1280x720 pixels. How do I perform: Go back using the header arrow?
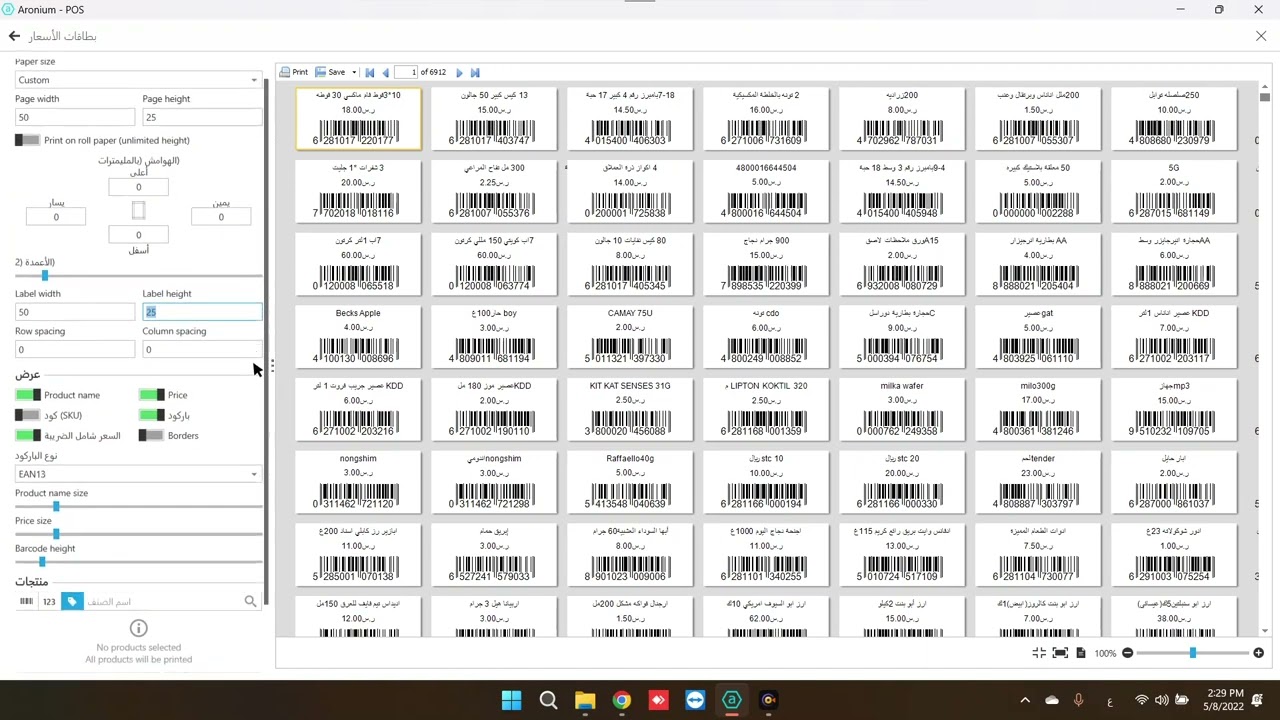[14, 36]
